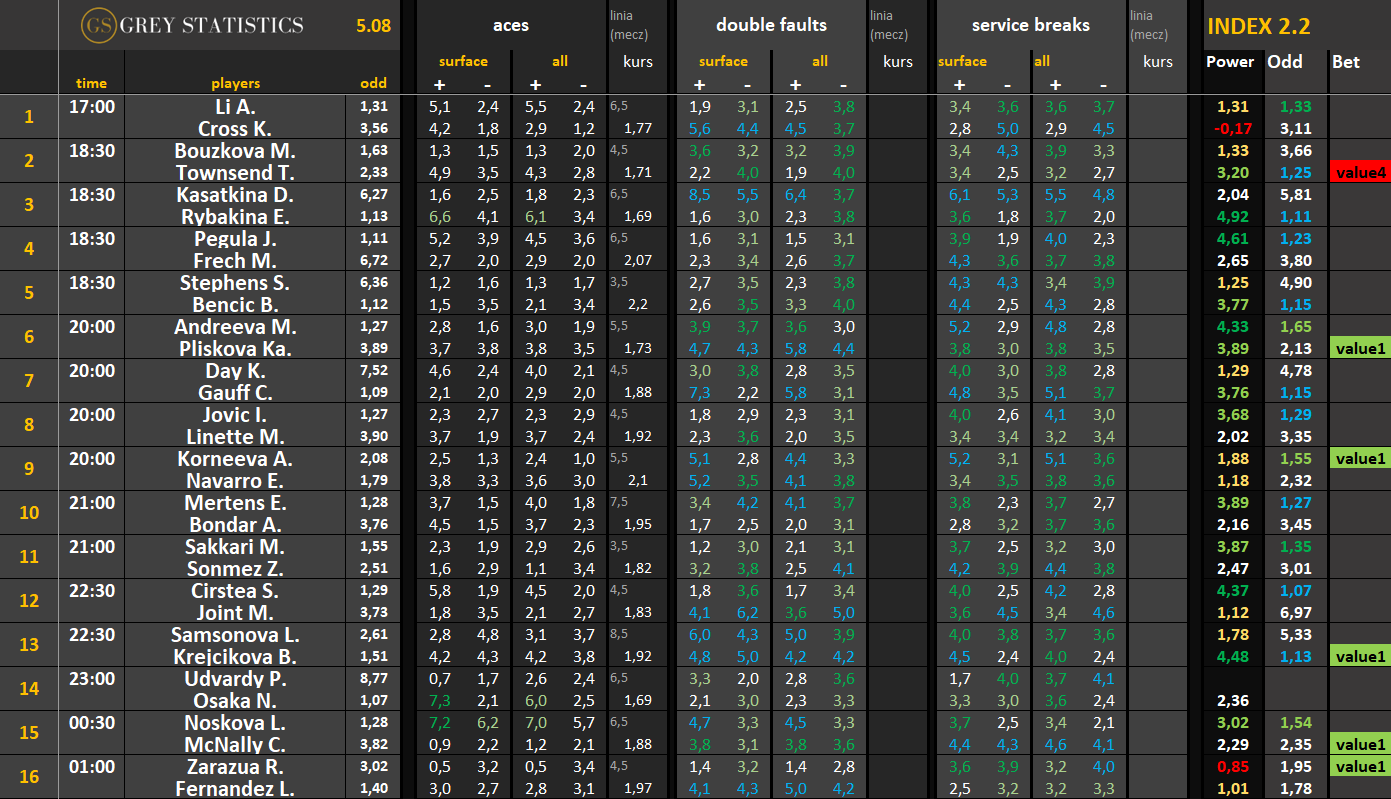Select player Stephens S.
Image resolution: width=1391 pixels, height=799 pixels.
235,282
